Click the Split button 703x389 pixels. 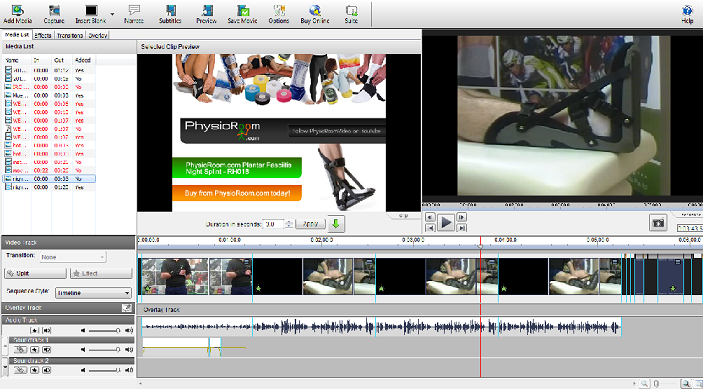point(35,273)
